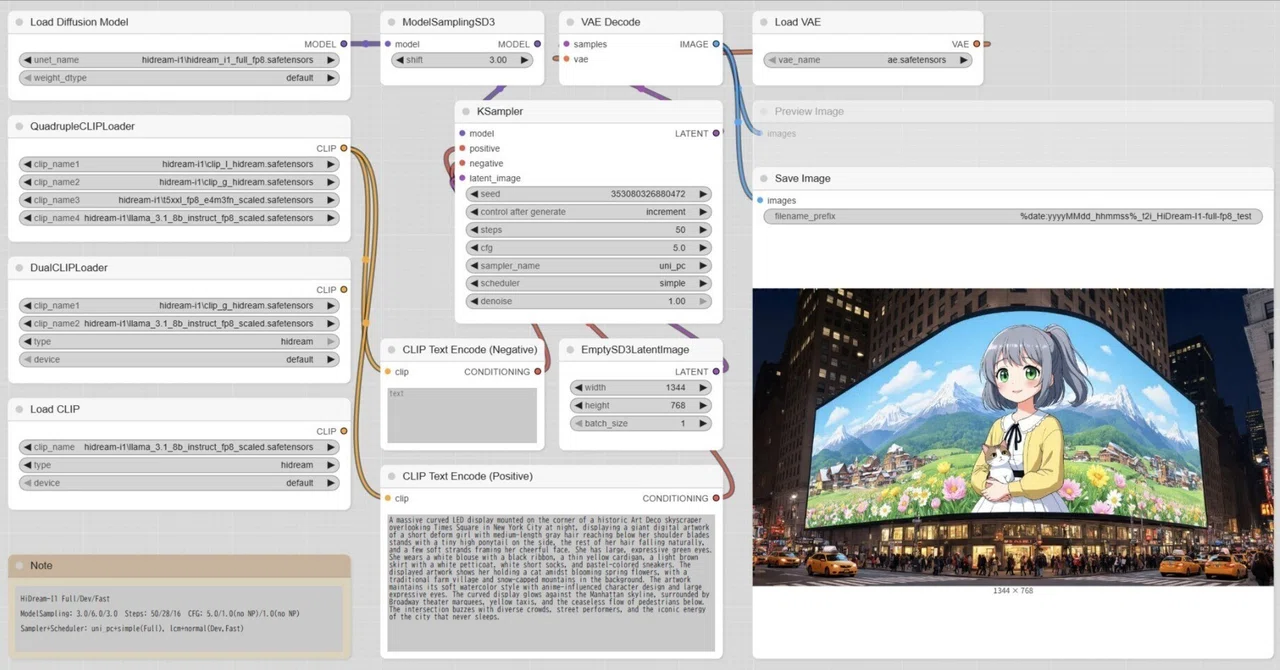Image resolution: width=1280 pixels, height=670 pixels.
Task: Collapse CLIP Text Encode (Negative) title dot
Action: (390, 350)
